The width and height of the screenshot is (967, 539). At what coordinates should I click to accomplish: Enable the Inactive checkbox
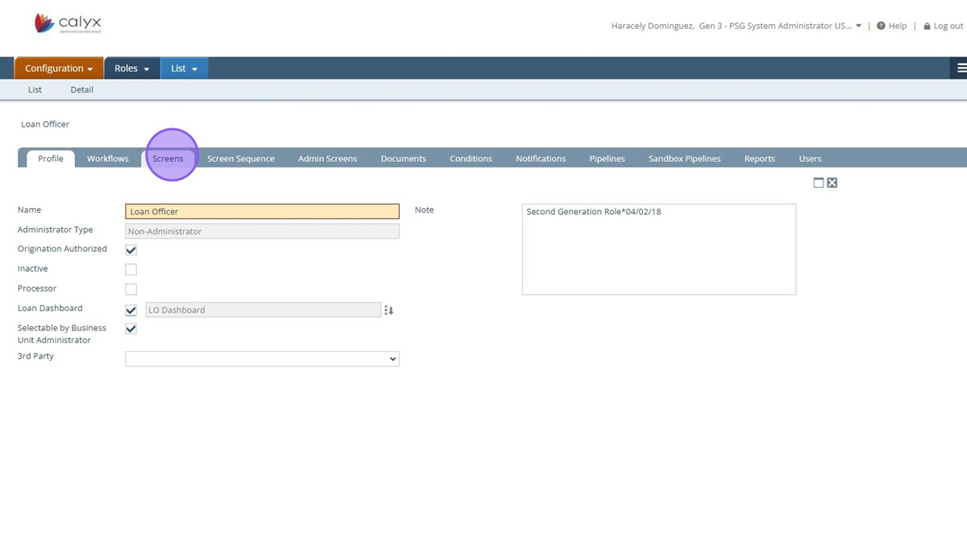pos(131,269)
